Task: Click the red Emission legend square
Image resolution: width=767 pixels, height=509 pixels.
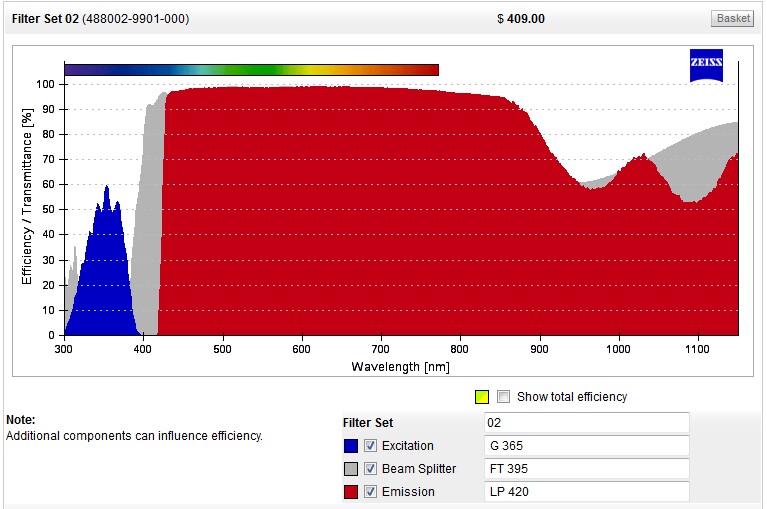Action: point(350,492)
